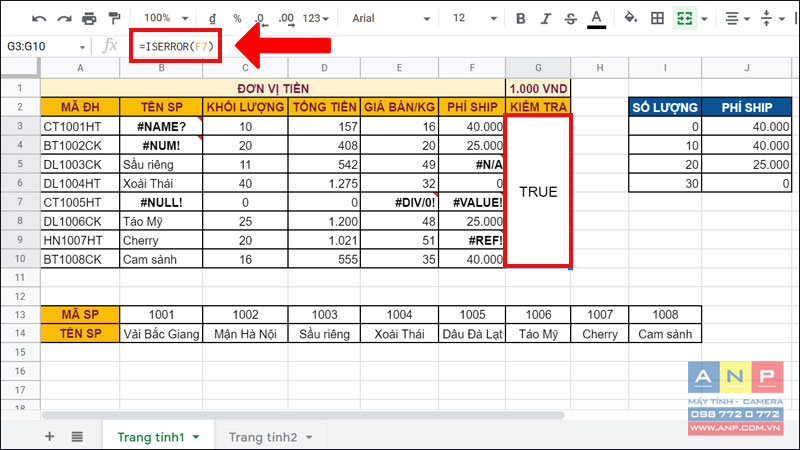The width and height of the screenshot is (800, 450).
Task: Open the Name box dropdown arrow
Action: click(x=82, y=47)
